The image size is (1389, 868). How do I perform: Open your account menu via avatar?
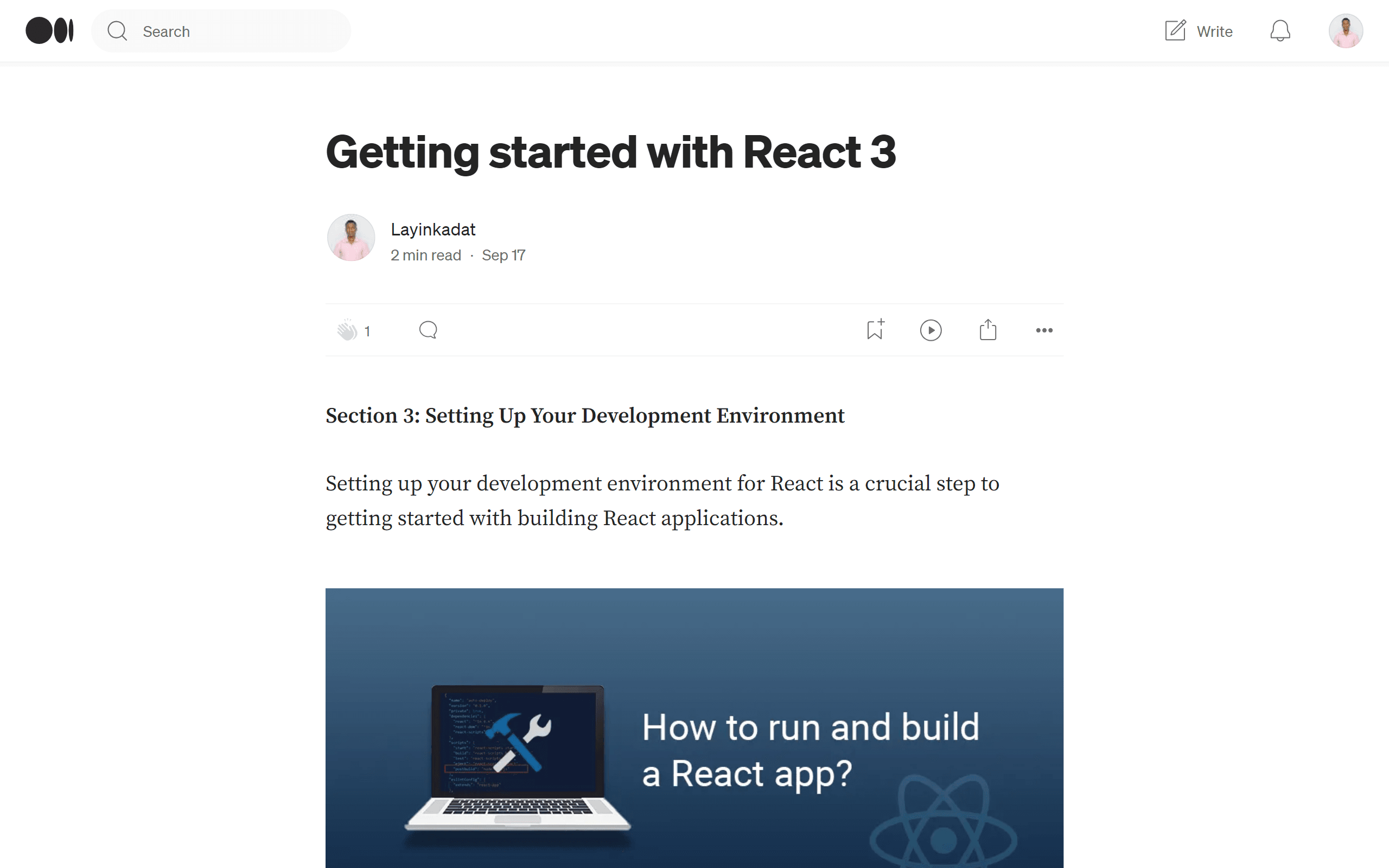(1347, 30)
